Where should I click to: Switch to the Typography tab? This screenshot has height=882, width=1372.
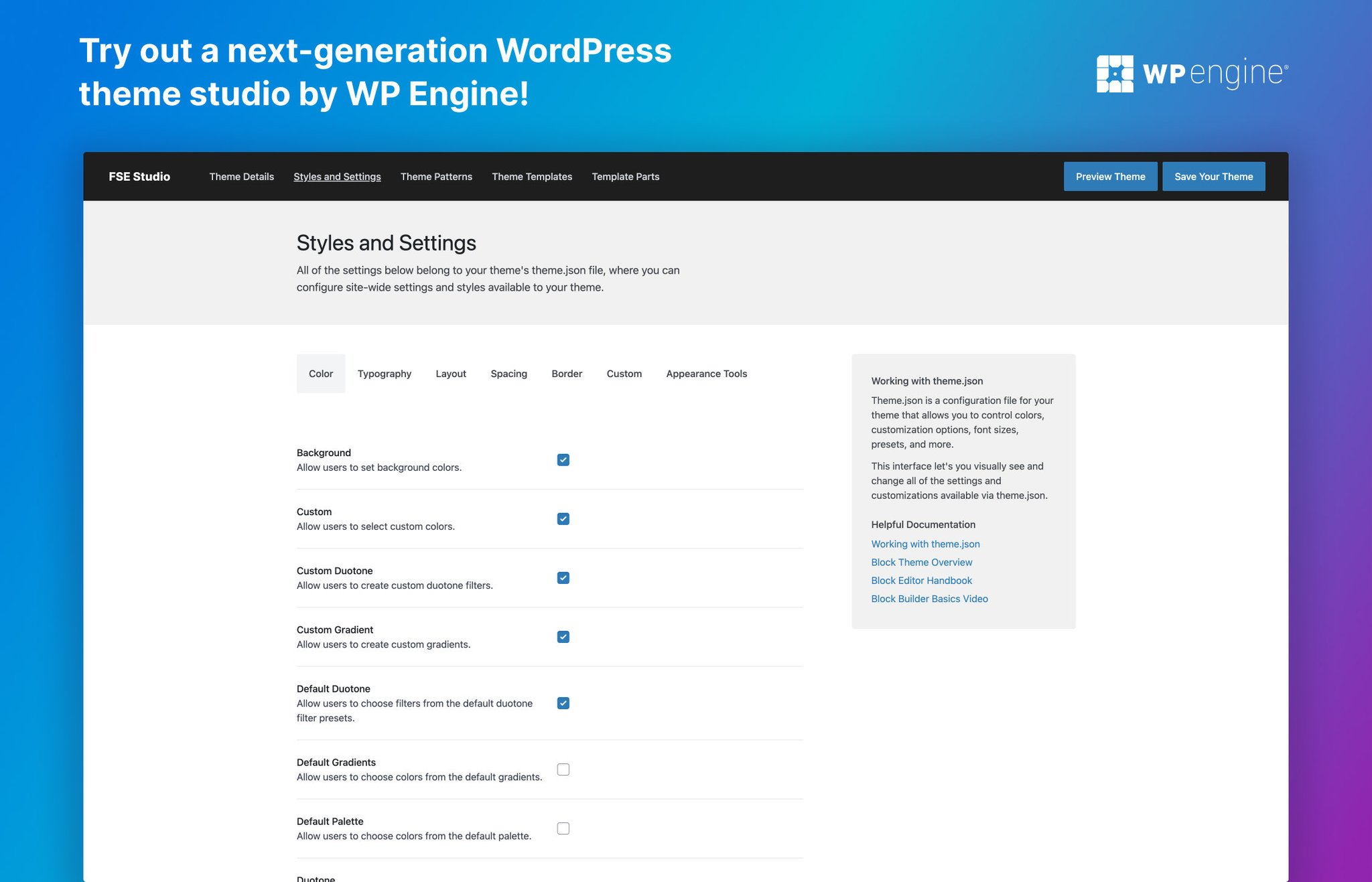tap(384, 374)
